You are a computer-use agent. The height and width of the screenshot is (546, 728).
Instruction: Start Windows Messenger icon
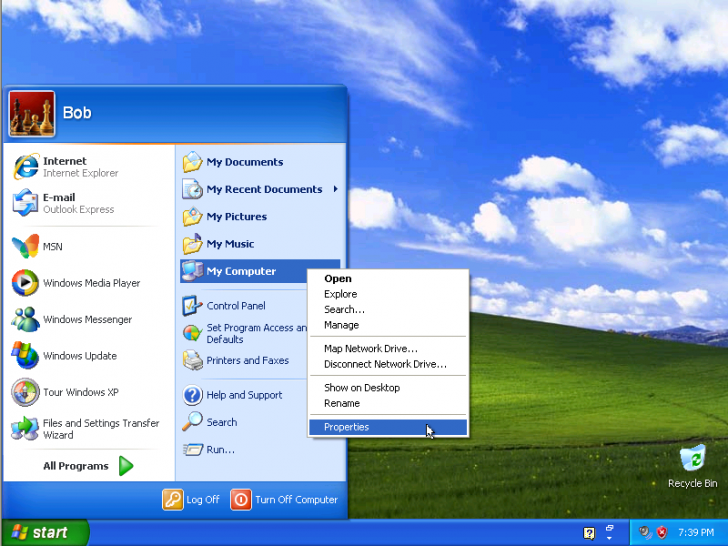coord(25,319)
